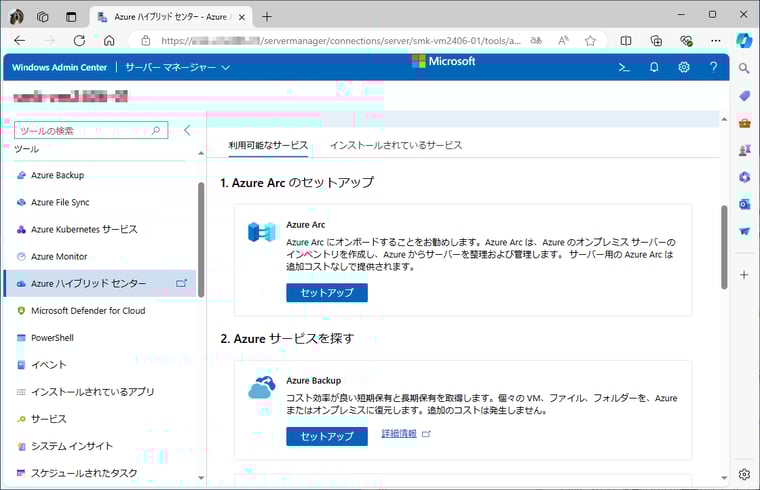Click the main content scrollbar thumb

tap(724, 247)
